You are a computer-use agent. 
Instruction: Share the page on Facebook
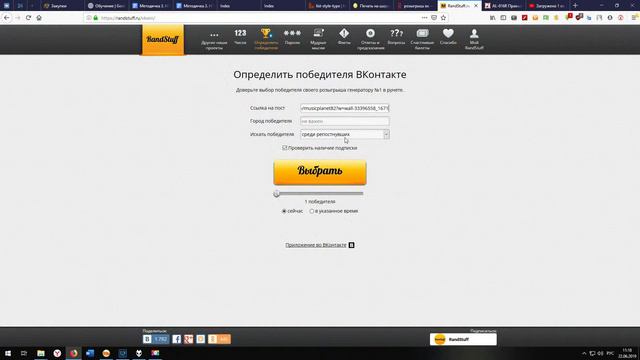(176, 339)
